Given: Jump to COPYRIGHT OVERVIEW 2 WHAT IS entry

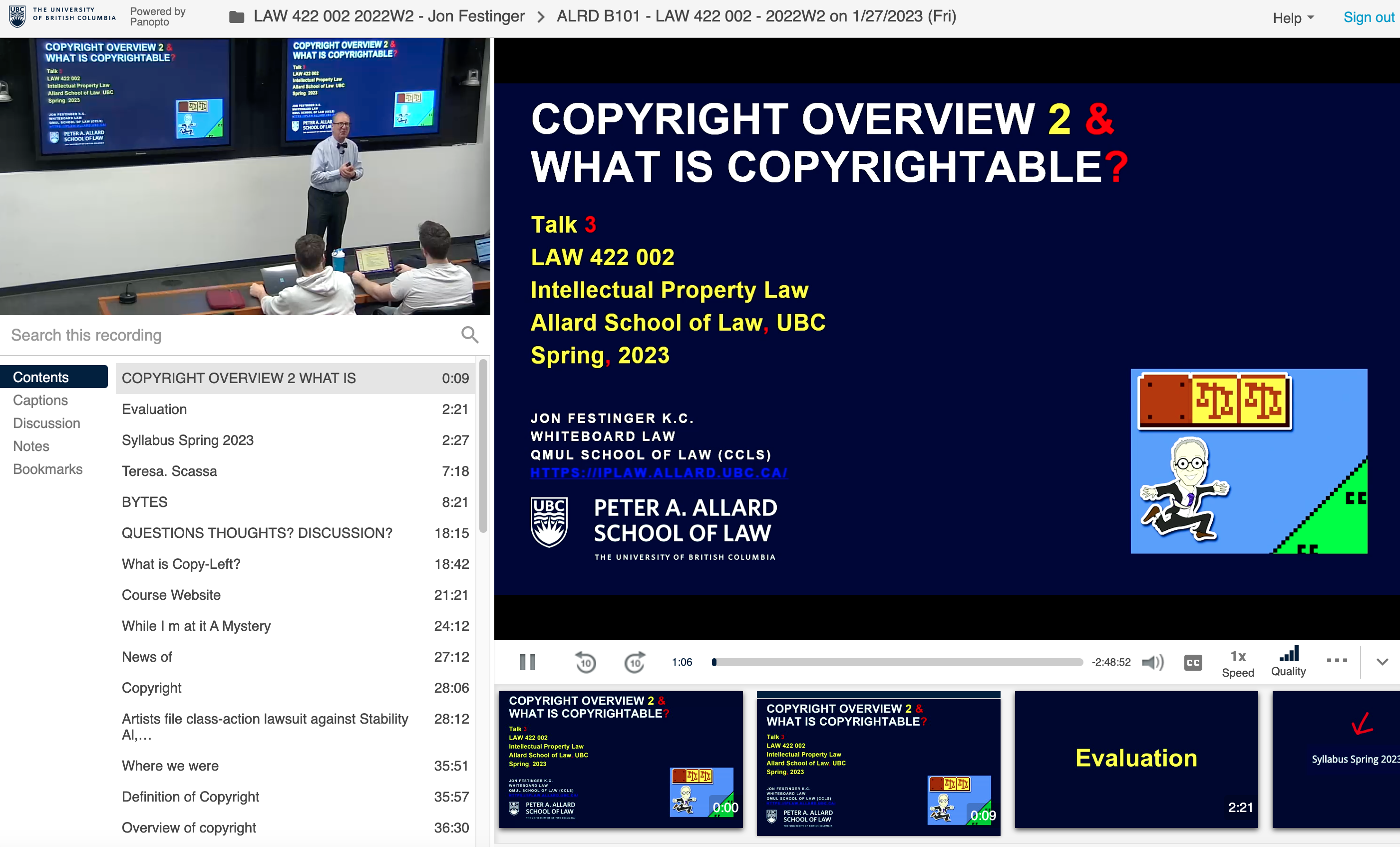Looking at the screenshot, I should pyautogui.click(x=296, y=378).
